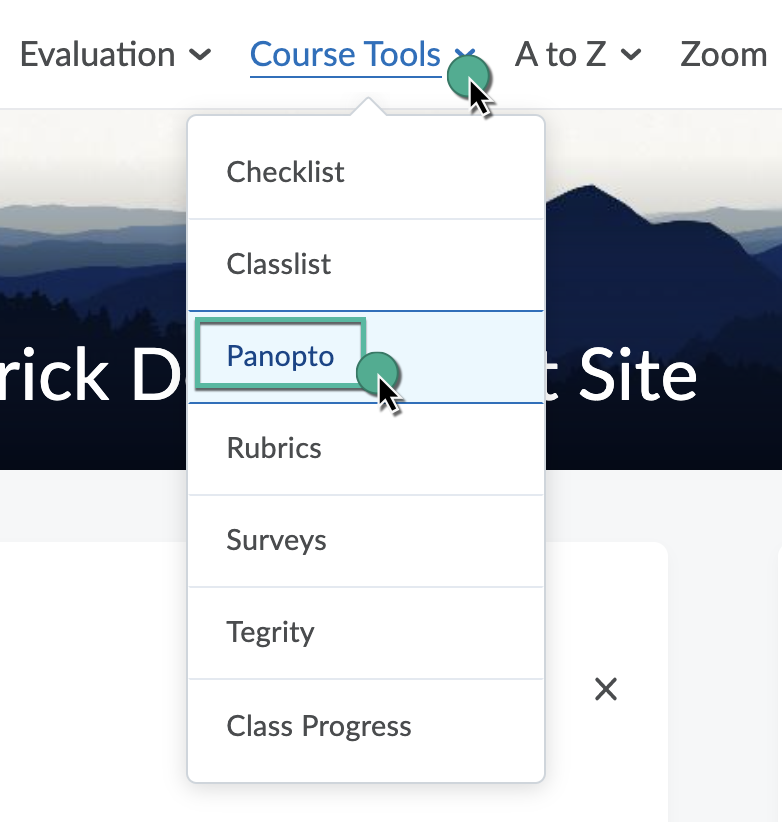The height and width of the screenshot is (822, 782).
Task: Open the Classlist menu entry
Action: tap(278, 264)
